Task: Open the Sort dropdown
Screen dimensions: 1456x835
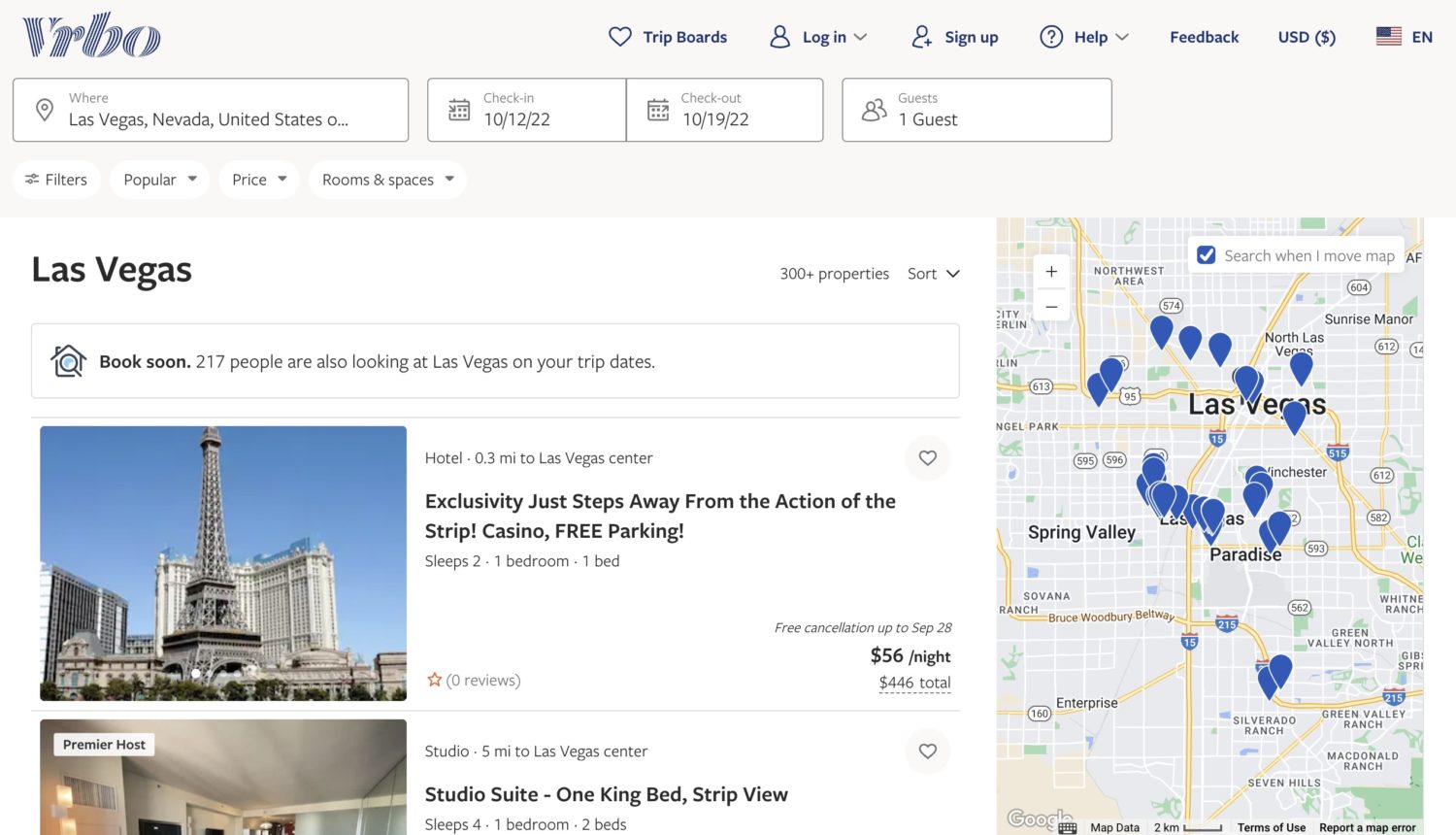Action: [x=932, y=273]
